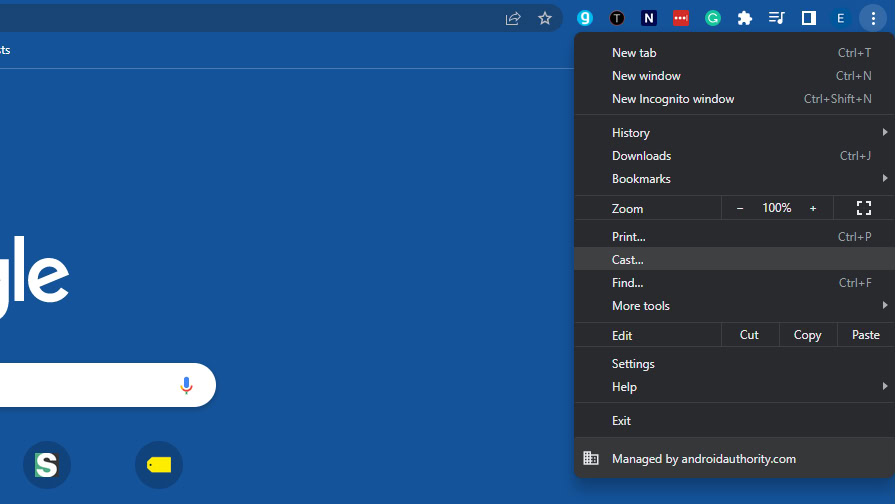This screenshot has height=504, width=896.
Task: Click Managed by androidauthority.com text
Action: [x=703, y=459]
